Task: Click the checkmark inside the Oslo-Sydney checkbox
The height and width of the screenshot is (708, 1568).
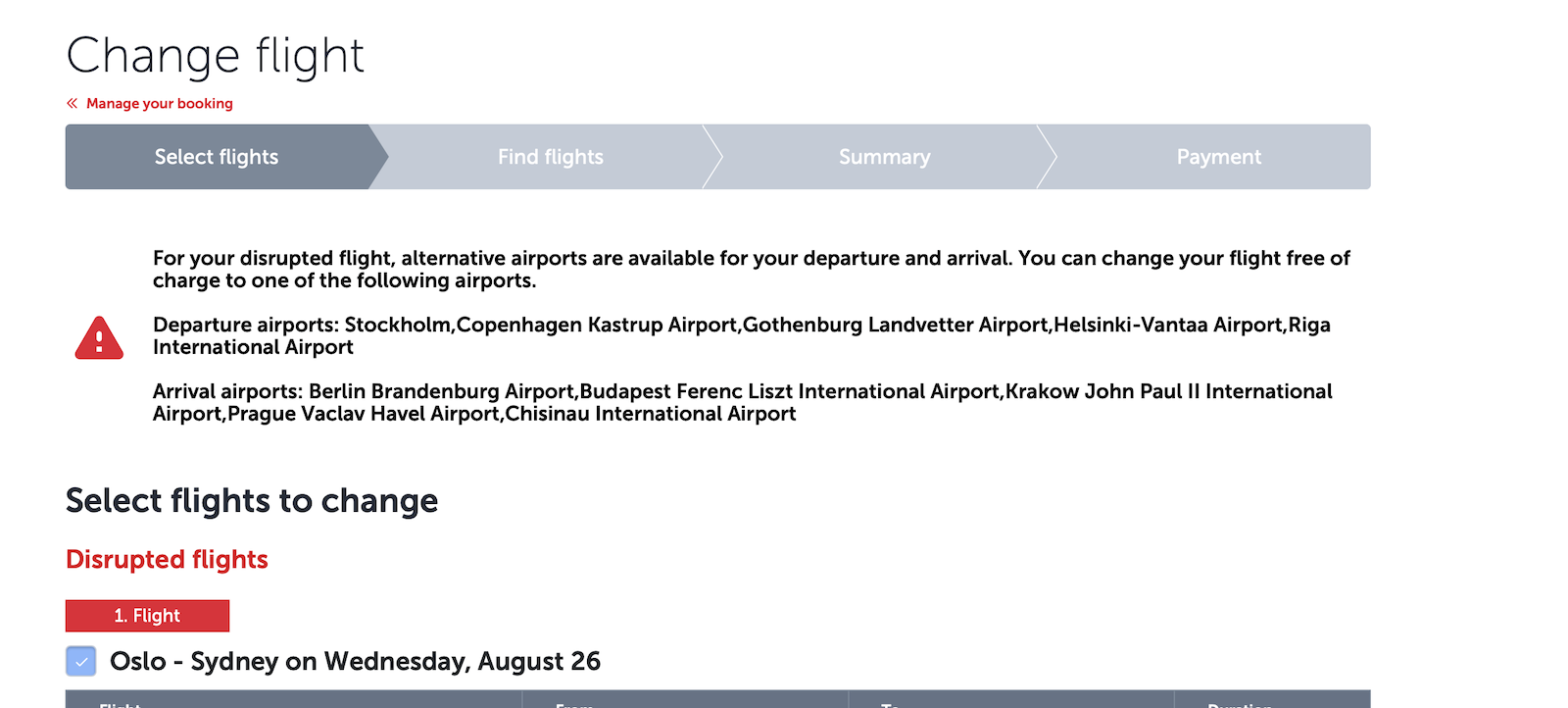Action: pyautogui.click(x=81, y=662)
